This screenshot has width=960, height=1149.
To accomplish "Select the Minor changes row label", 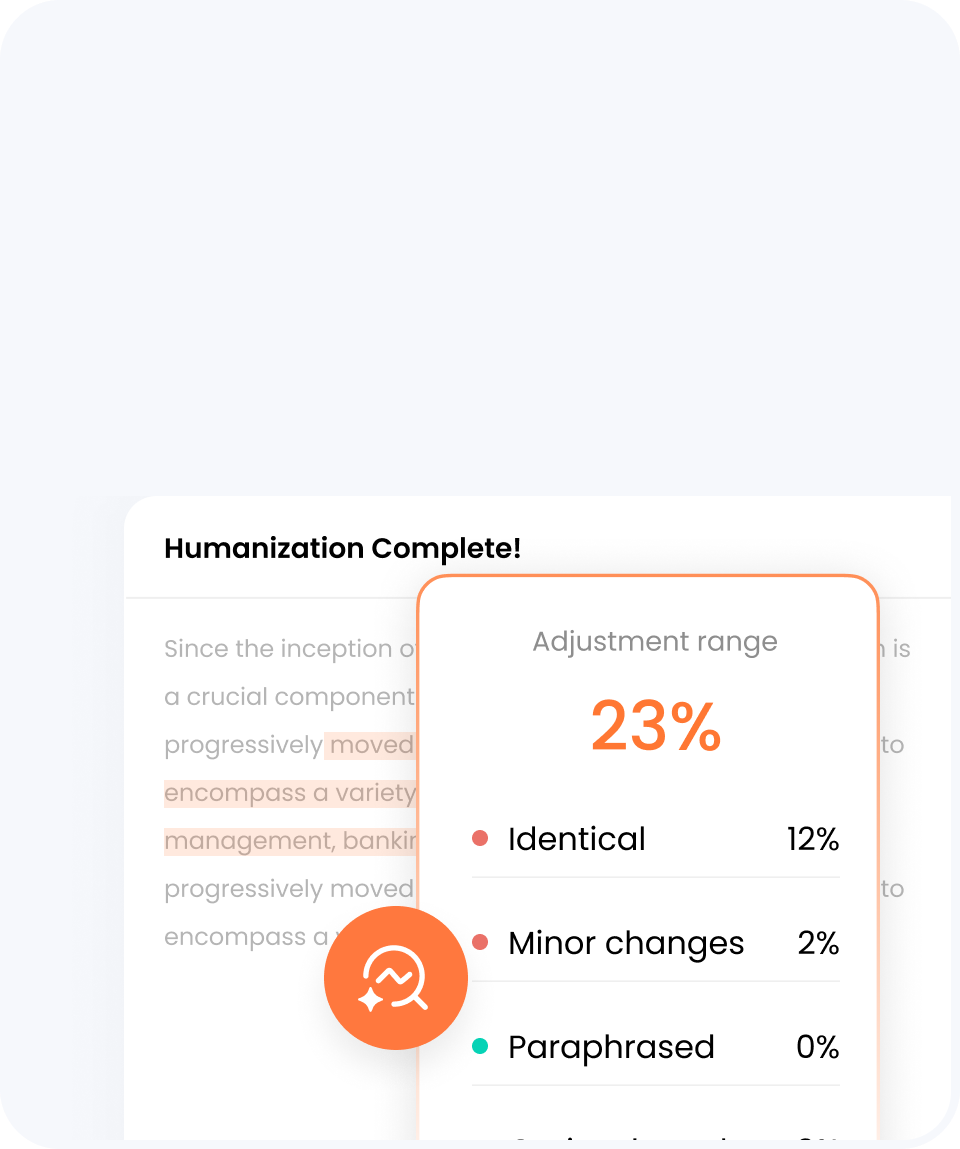I will tap(626, 943).
